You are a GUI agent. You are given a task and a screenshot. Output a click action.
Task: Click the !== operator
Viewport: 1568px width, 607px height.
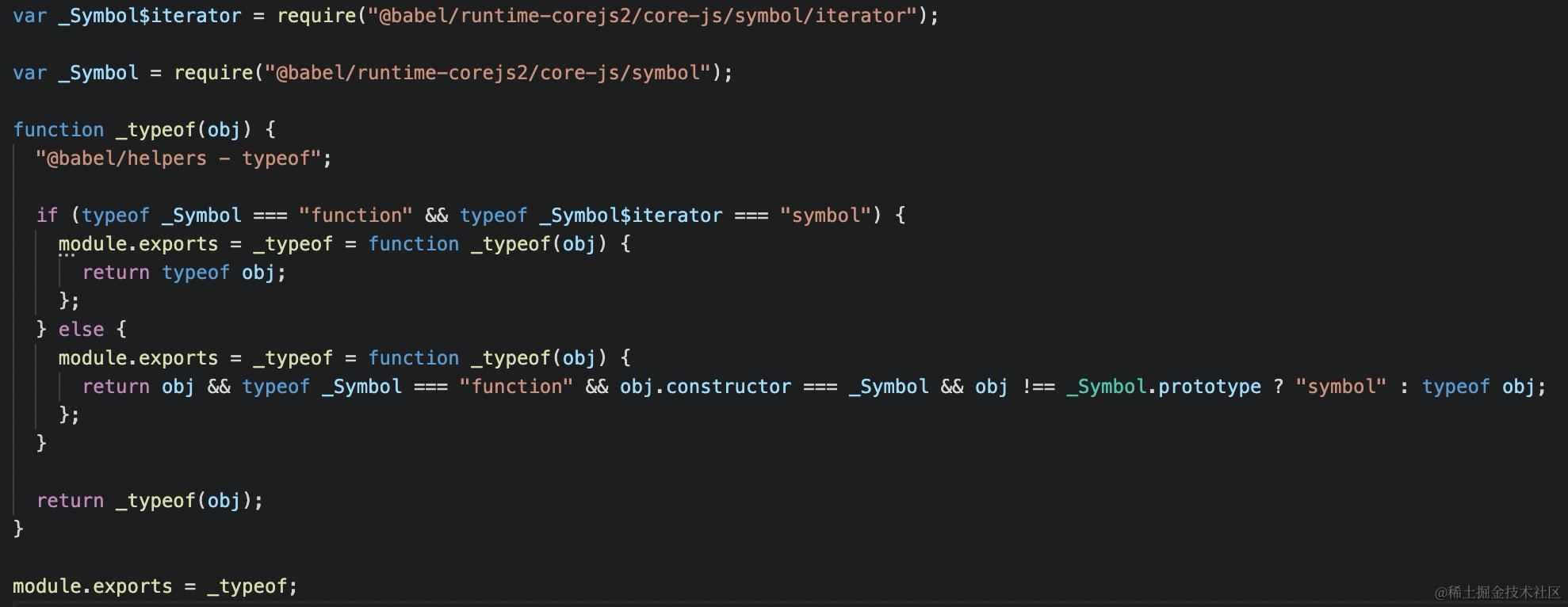1038,387
